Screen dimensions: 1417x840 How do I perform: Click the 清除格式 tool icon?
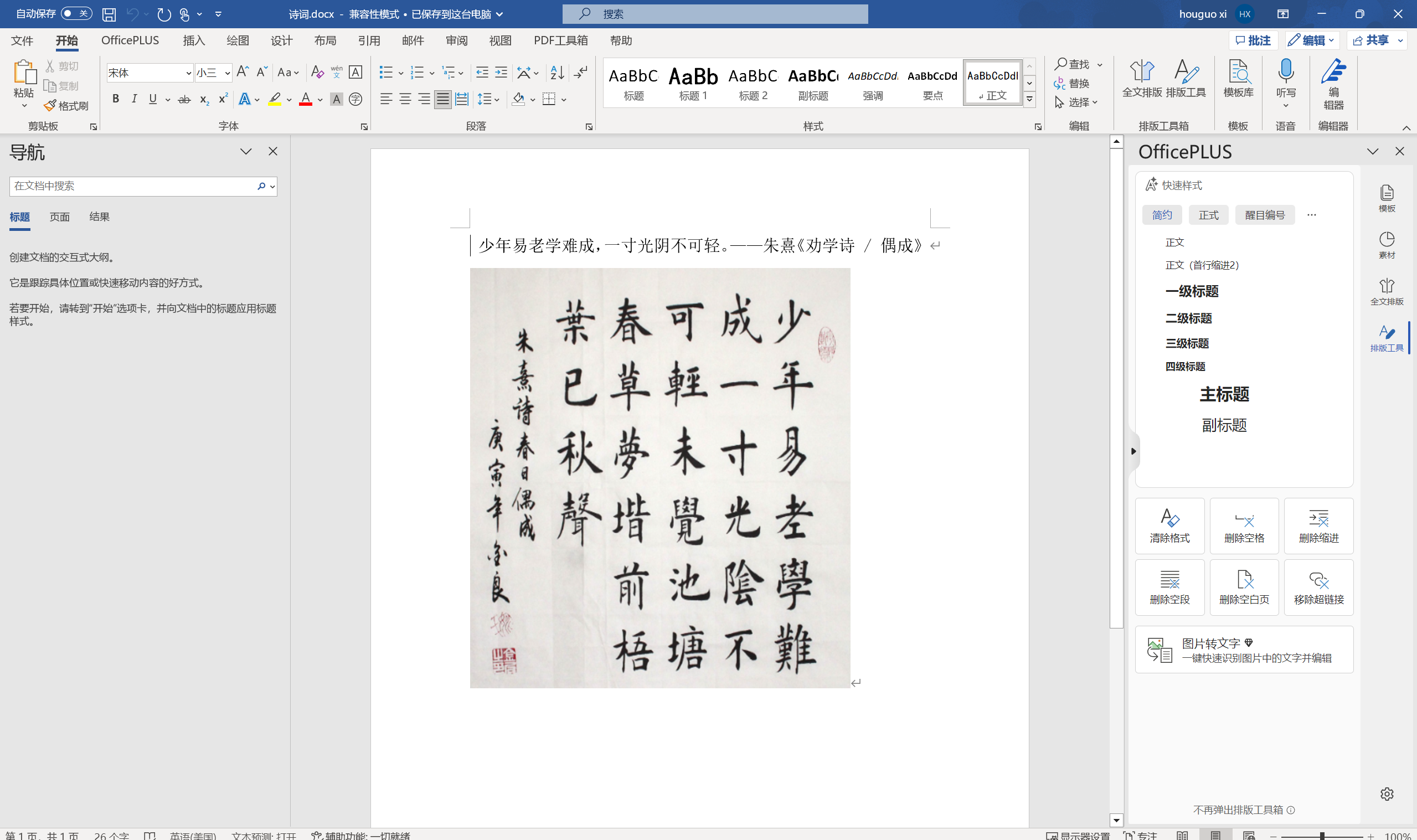coord(1169,527)
